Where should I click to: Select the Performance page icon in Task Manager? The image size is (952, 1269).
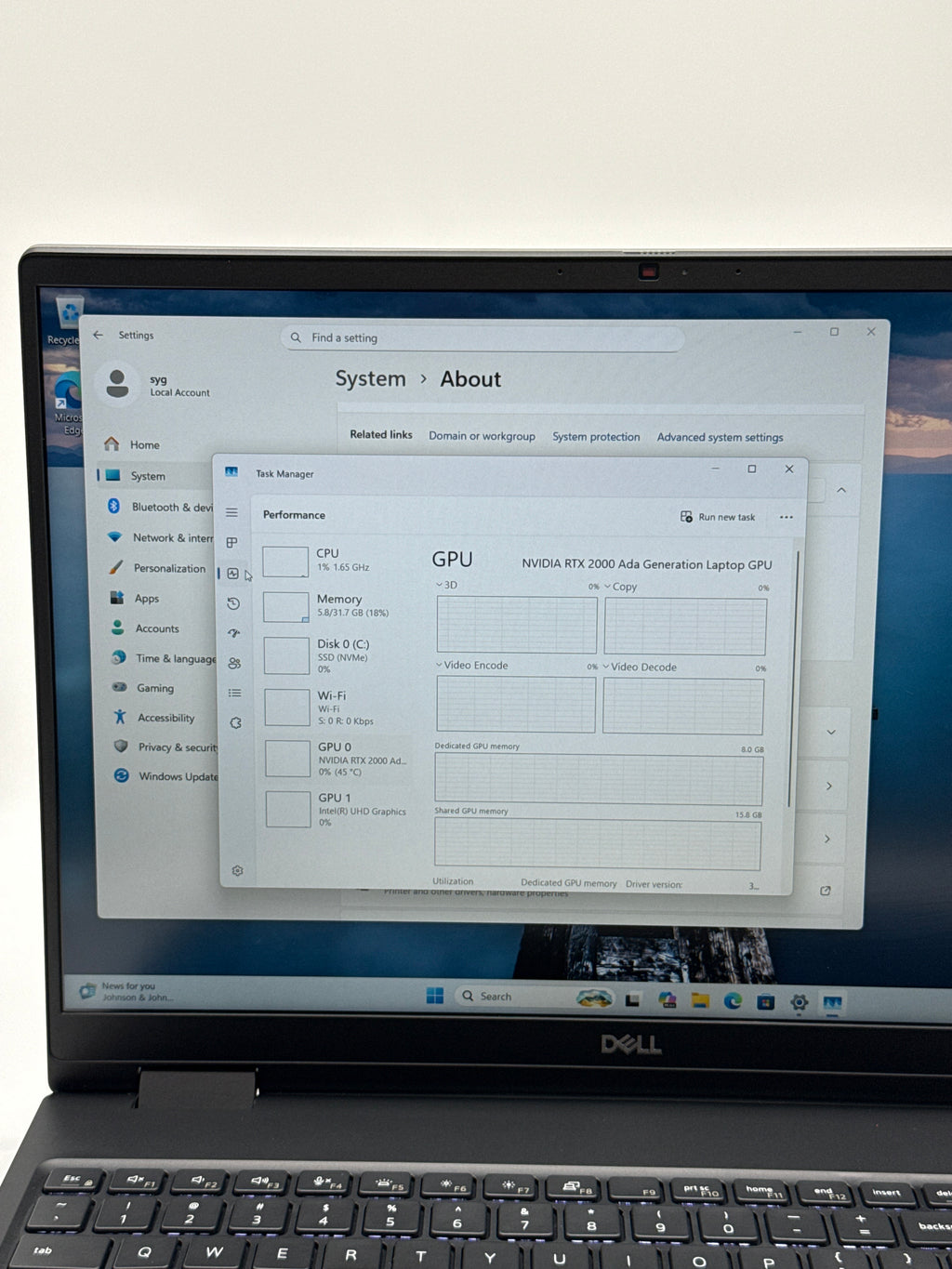point(233,574)
